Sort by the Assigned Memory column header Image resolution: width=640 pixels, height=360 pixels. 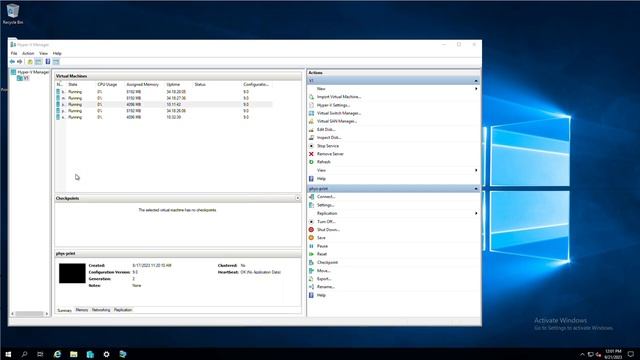[x=142, y=84]
